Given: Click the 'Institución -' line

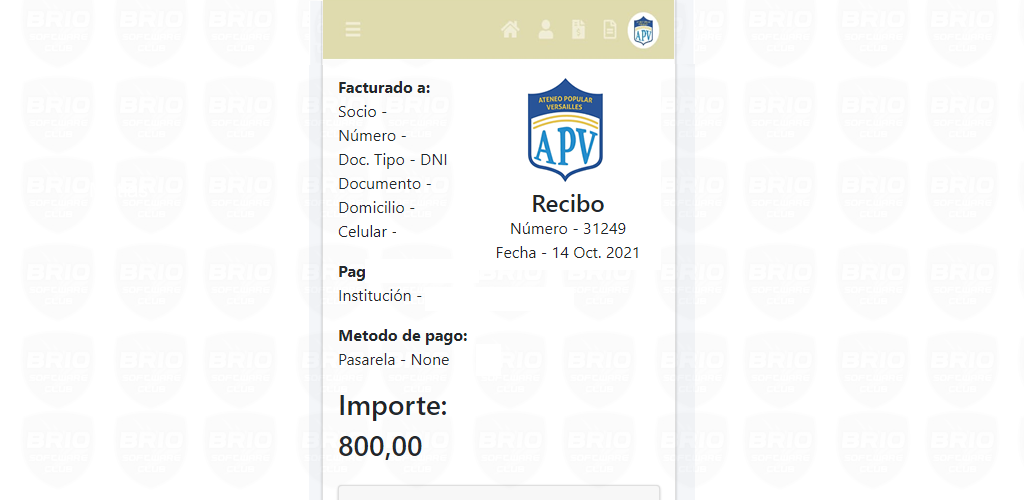Looking at the screenshot, I should click(380, 296).
